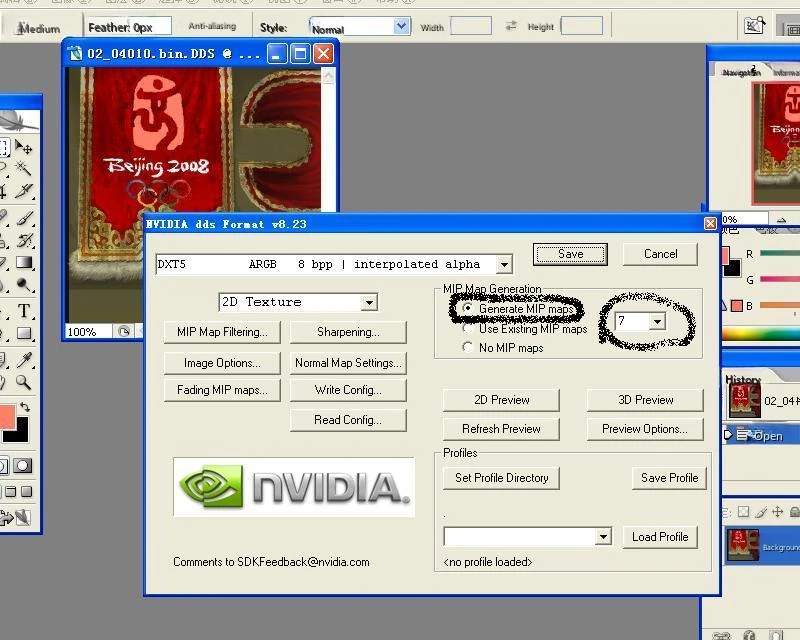Switch to the Navigator panel tab

741,72
